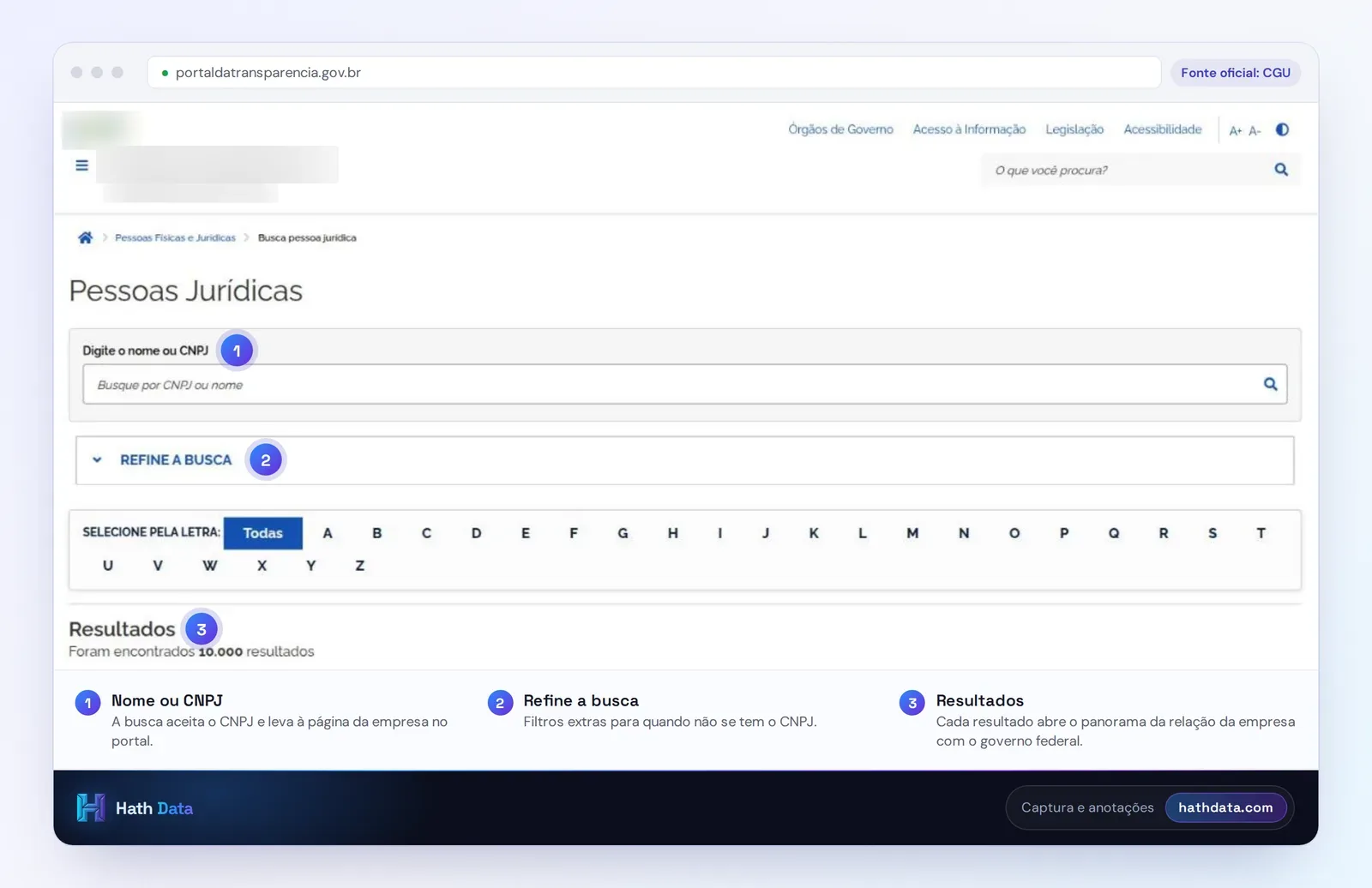1372x888 pixels.
Task: Open the Legislação menu link
Action: tap(1074, 129)
